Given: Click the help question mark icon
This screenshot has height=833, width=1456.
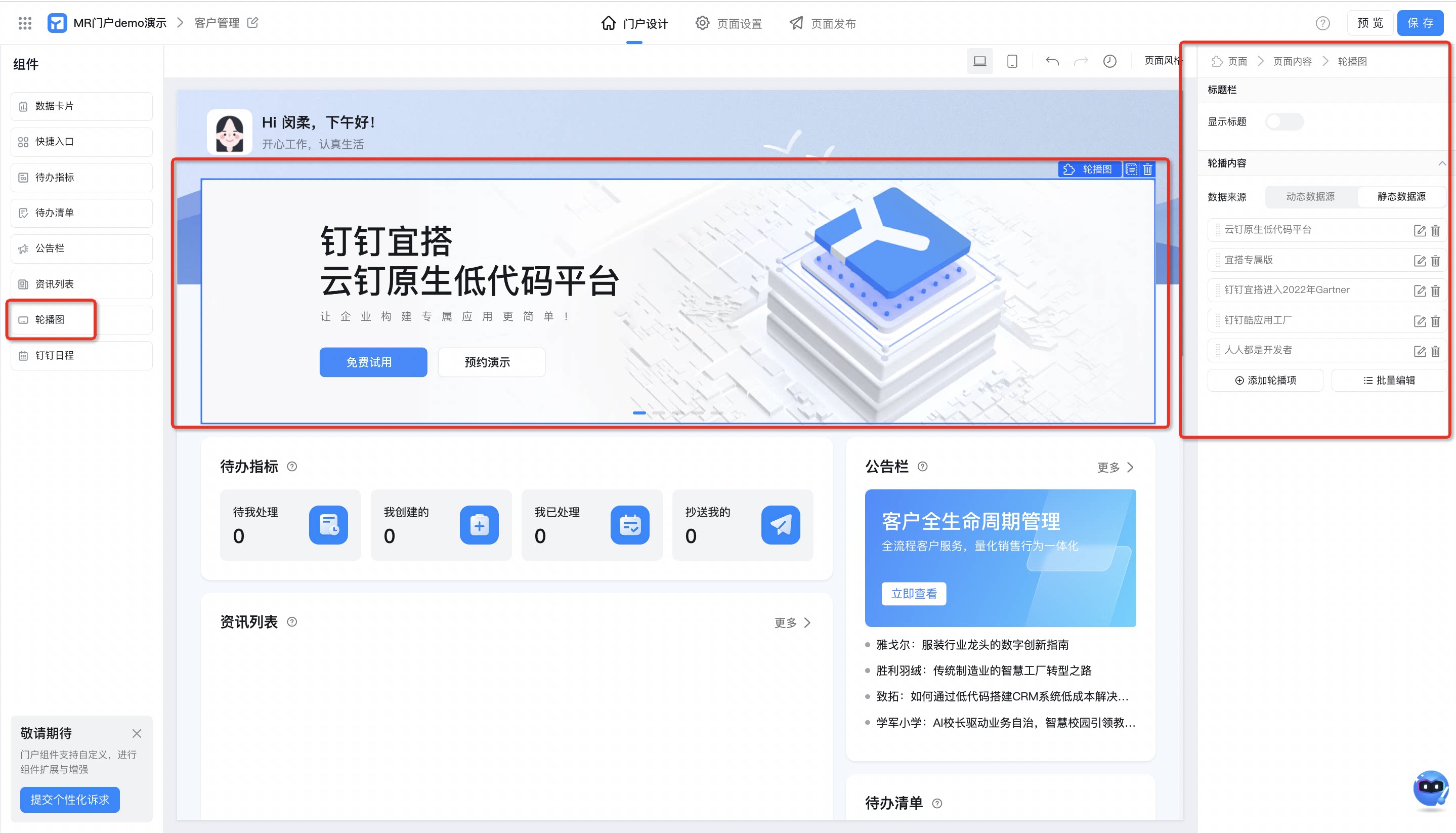Looking at the screenshot, I should point(1322,23).
